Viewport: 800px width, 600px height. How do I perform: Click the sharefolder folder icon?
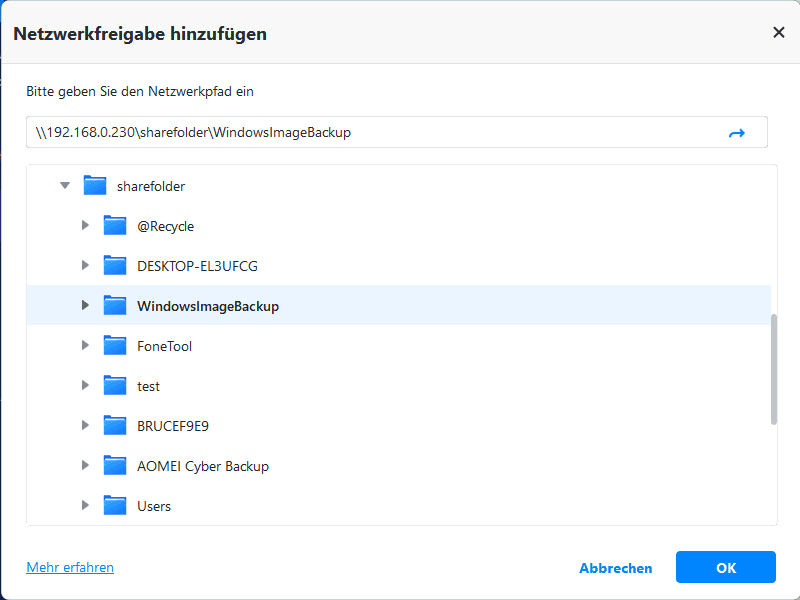[x=95, y=186]
